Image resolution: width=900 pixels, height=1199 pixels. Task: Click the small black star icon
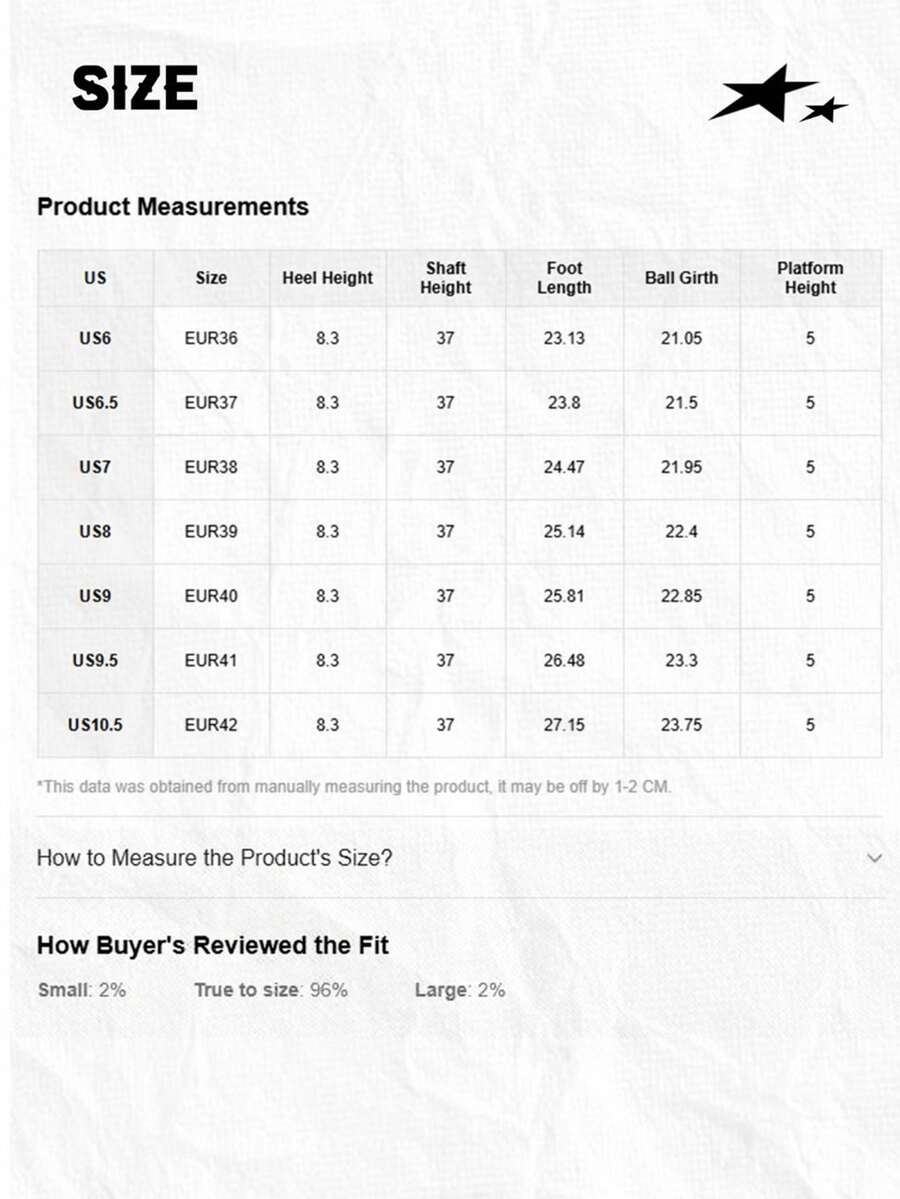coord(824,108)
